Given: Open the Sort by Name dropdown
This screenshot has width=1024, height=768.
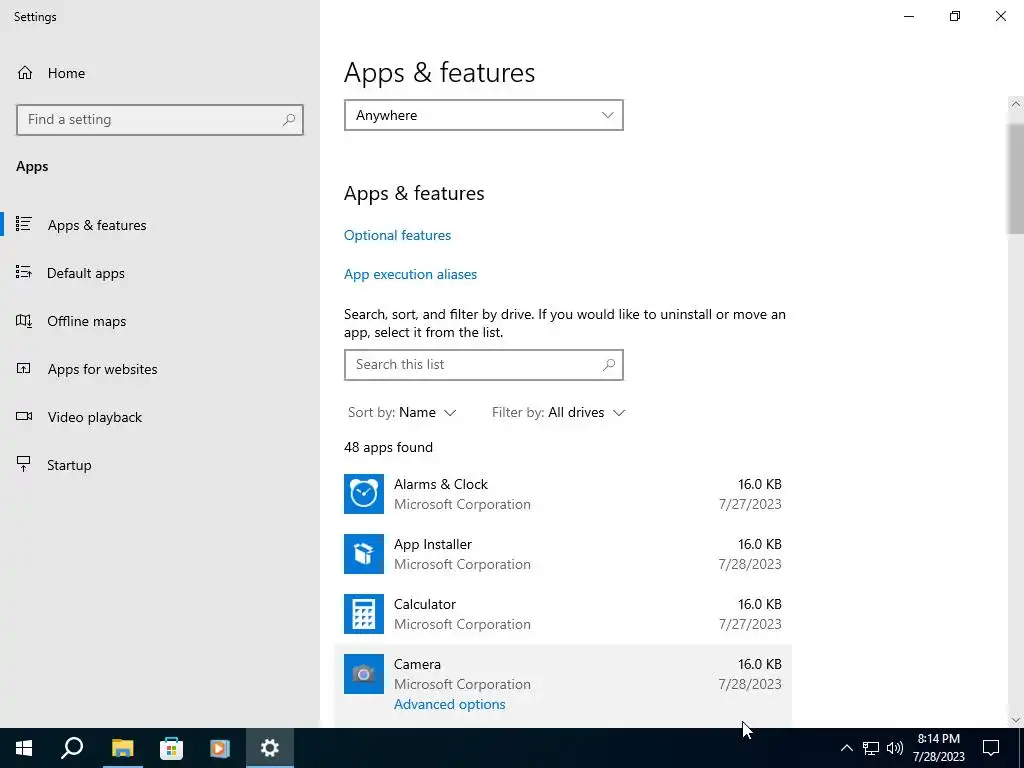Looking at the screenshot, I should click(x=402, y=412).
